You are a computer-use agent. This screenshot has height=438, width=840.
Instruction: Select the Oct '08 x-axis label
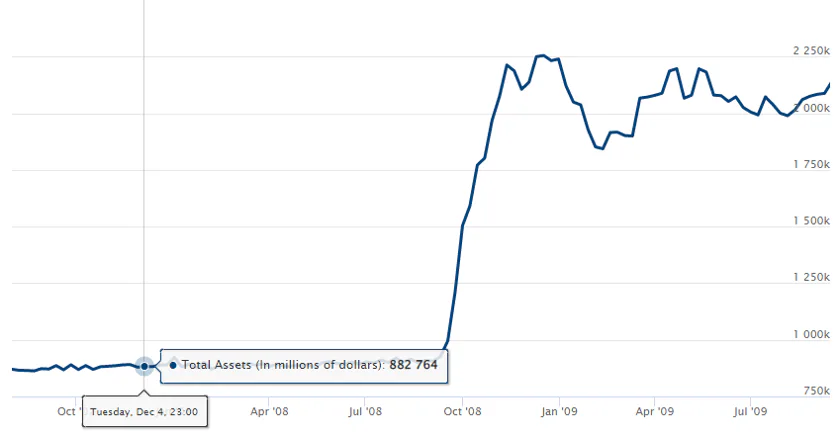[462, 411]
